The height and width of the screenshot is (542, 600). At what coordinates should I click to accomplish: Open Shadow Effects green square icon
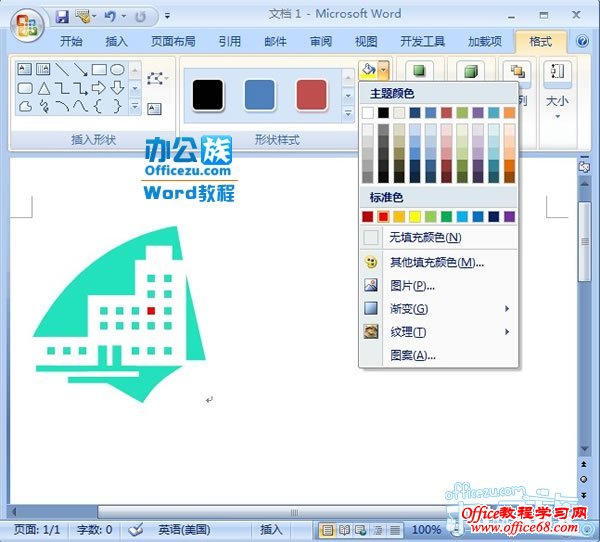419,71
